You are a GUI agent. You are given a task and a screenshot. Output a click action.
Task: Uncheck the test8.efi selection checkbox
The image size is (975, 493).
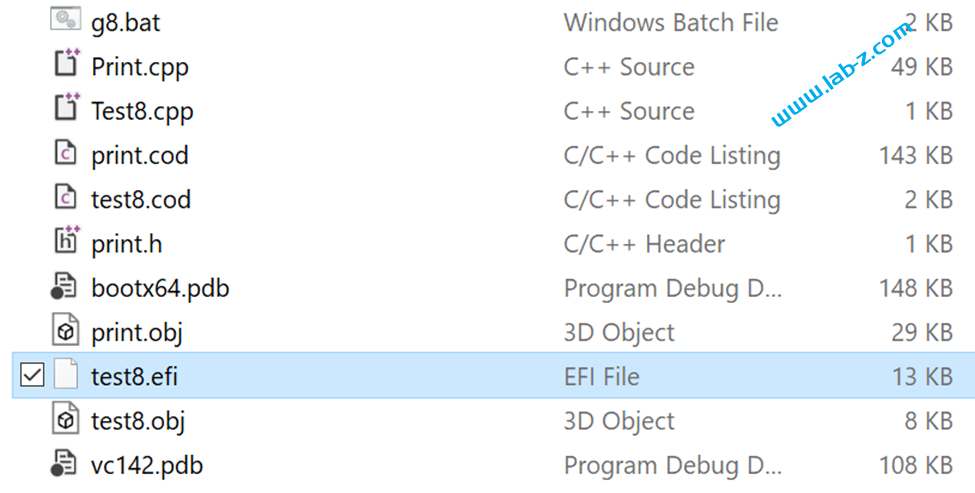[32, 375]
